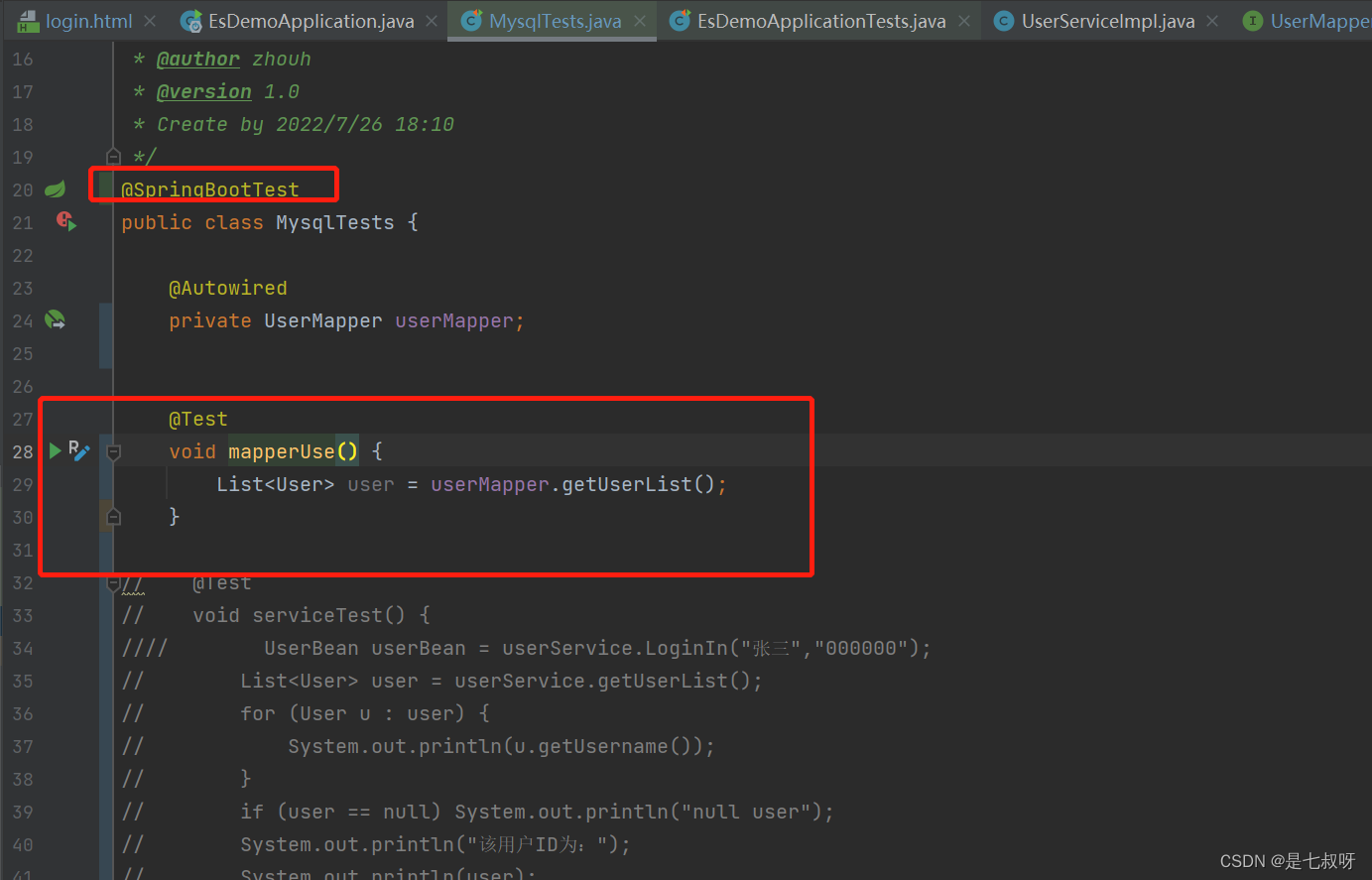Image resolution: width=1372 pixels, height=880 pixels.
Task: Click the mapperUse method name
Action: pos(282,451)
